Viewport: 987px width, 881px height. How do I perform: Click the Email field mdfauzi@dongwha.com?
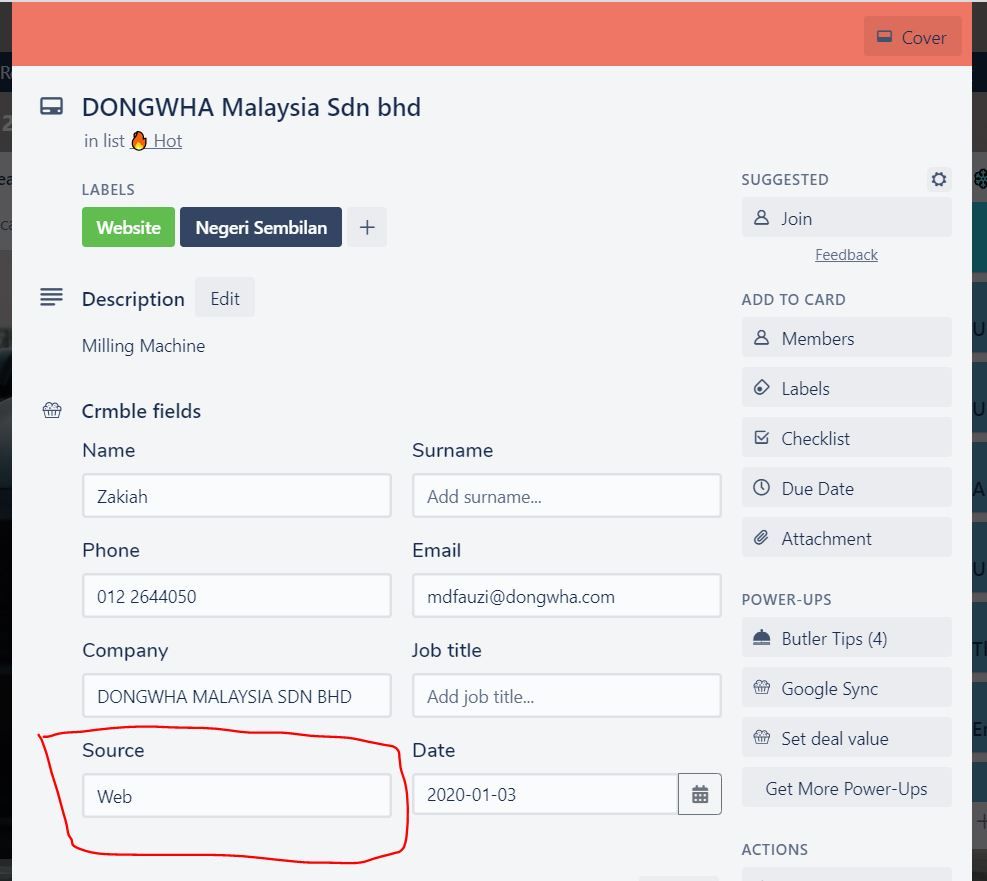tap(567, 596)
